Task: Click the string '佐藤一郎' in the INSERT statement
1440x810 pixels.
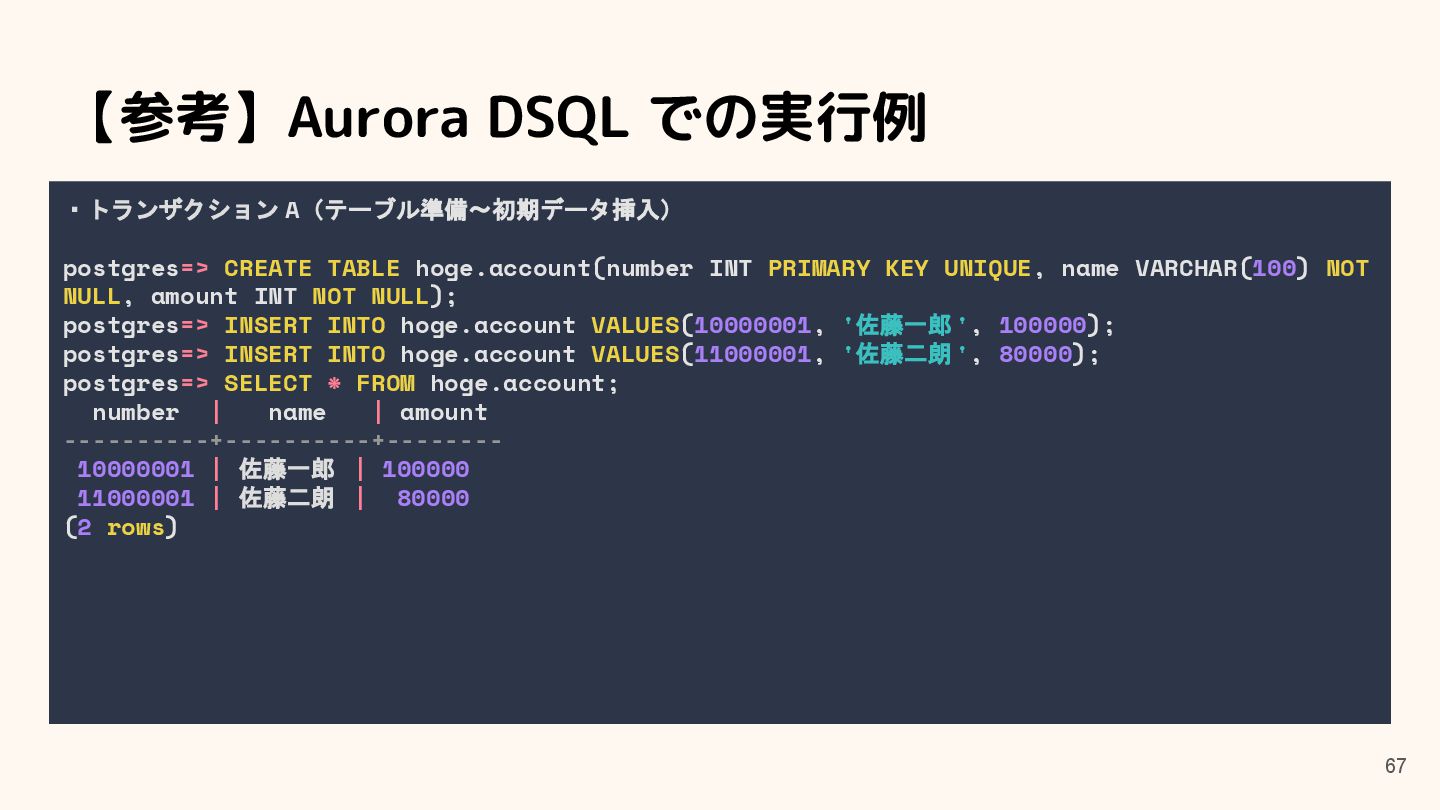Action: tap(906, 325)
